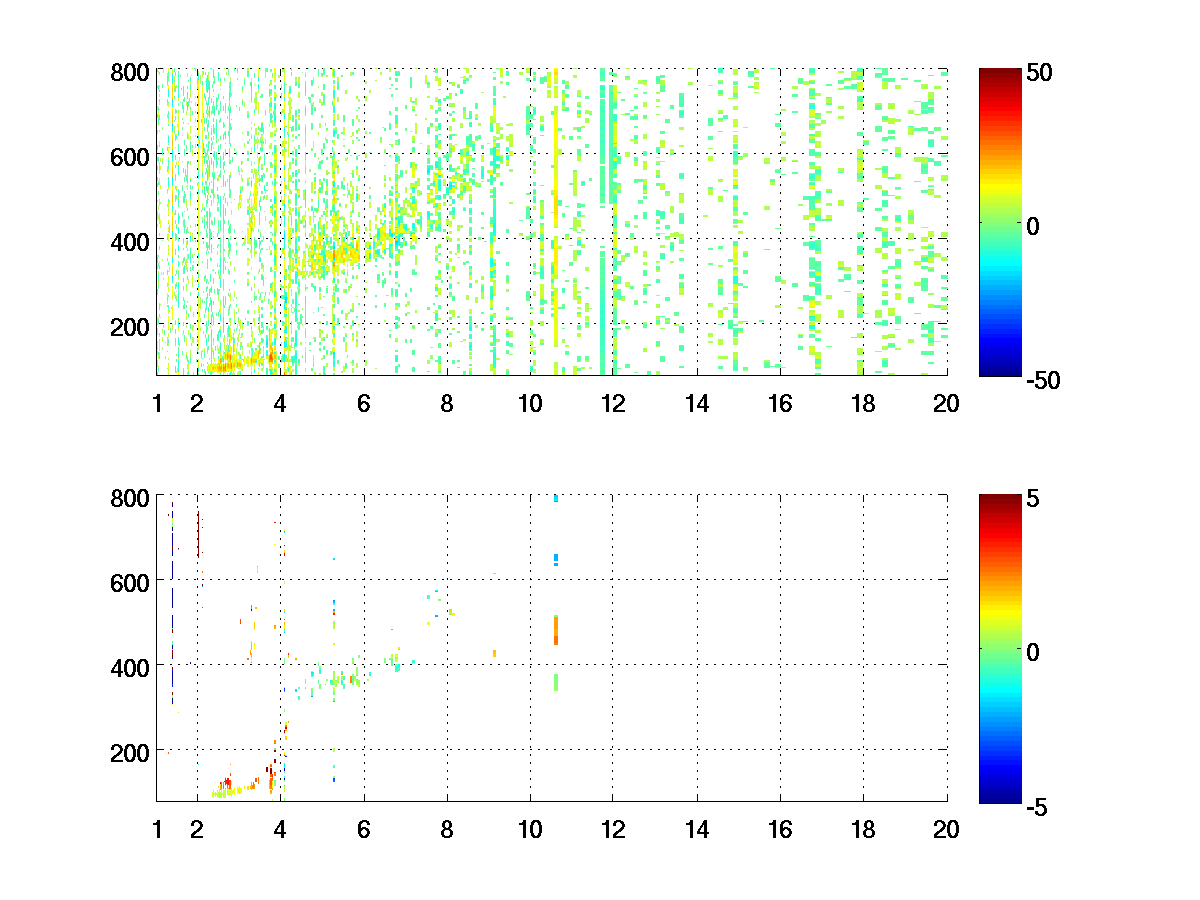
Task: Click the top spectrogram plot area
Action: point(552,222)
